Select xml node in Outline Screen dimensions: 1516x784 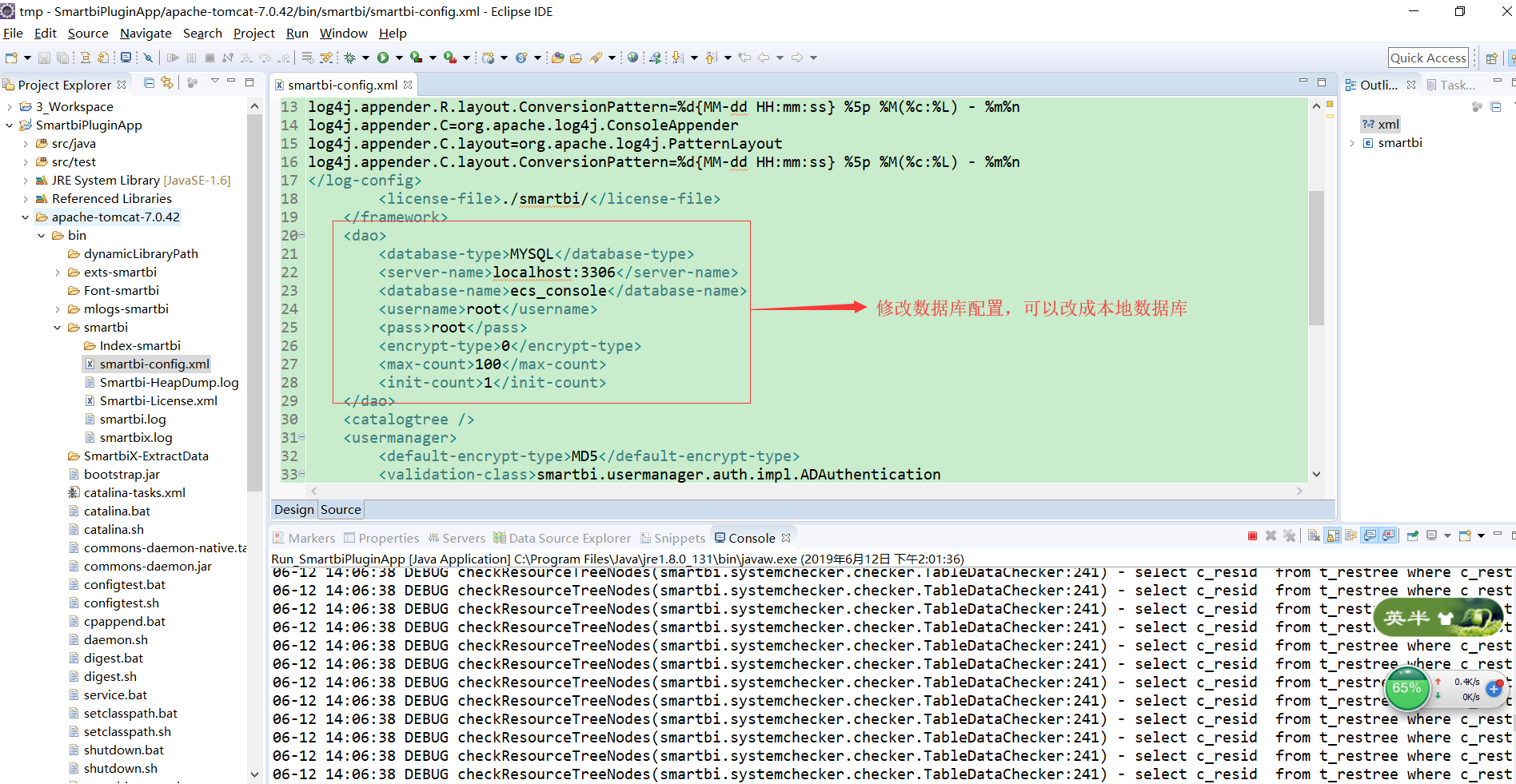(1381, 124)
